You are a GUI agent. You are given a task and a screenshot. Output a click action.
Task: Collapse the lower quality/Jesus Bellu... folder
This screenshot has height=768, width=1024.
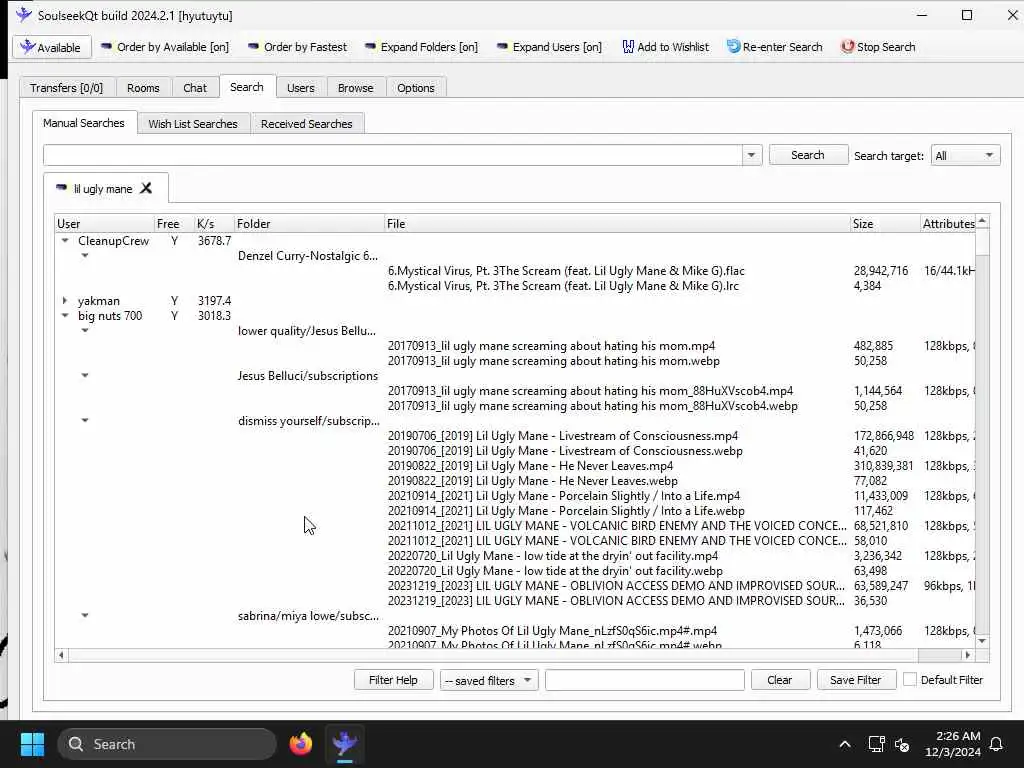(85, 330)
